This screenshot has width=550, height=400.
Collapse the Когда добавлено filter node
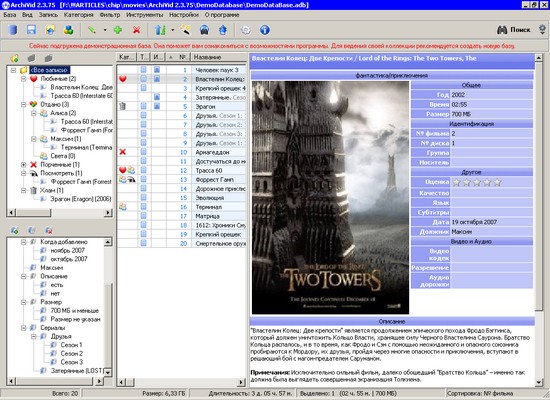tap(23, 242)
